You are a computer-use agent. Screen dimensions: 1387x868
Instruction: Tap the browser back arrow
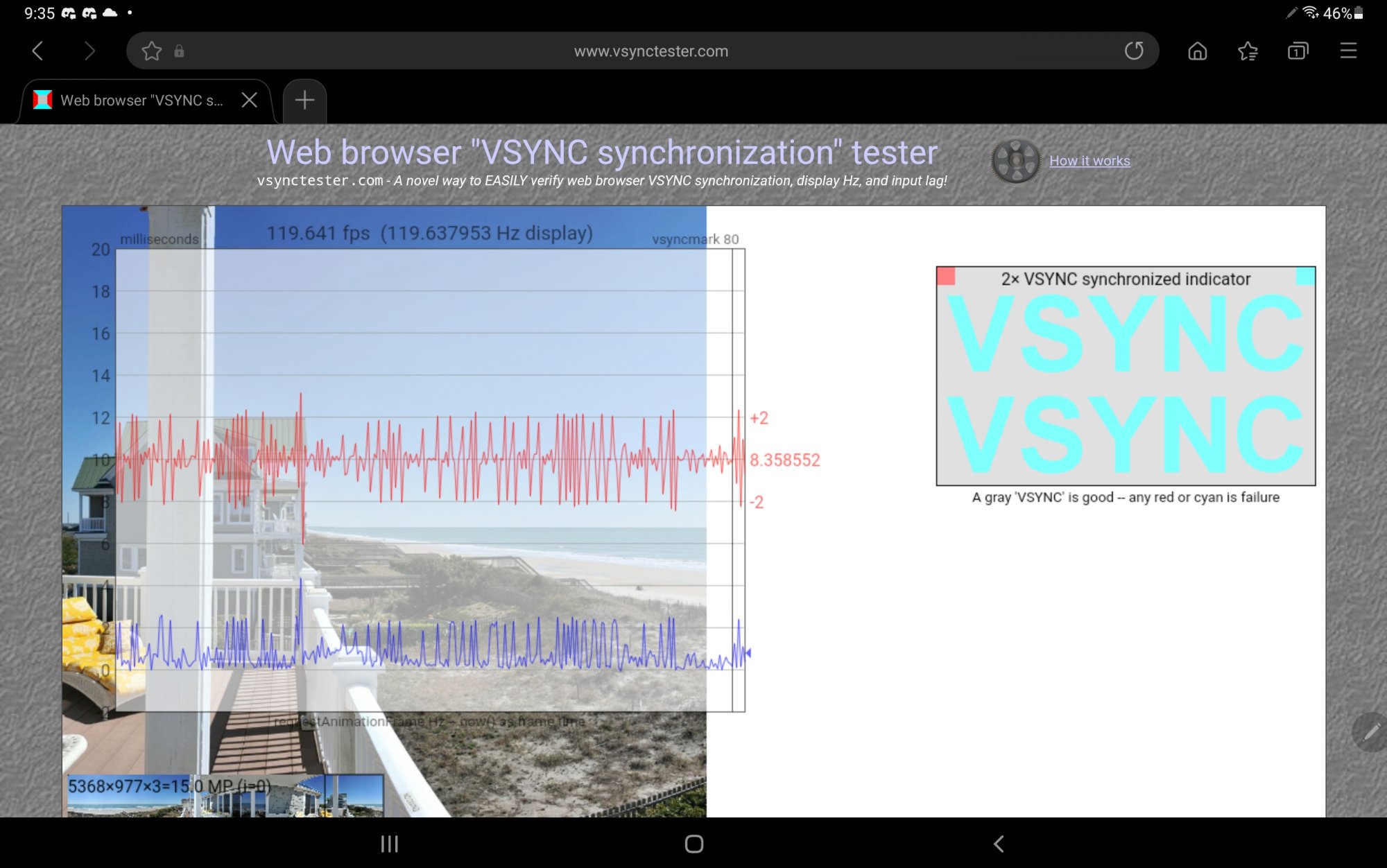point(38,51)
